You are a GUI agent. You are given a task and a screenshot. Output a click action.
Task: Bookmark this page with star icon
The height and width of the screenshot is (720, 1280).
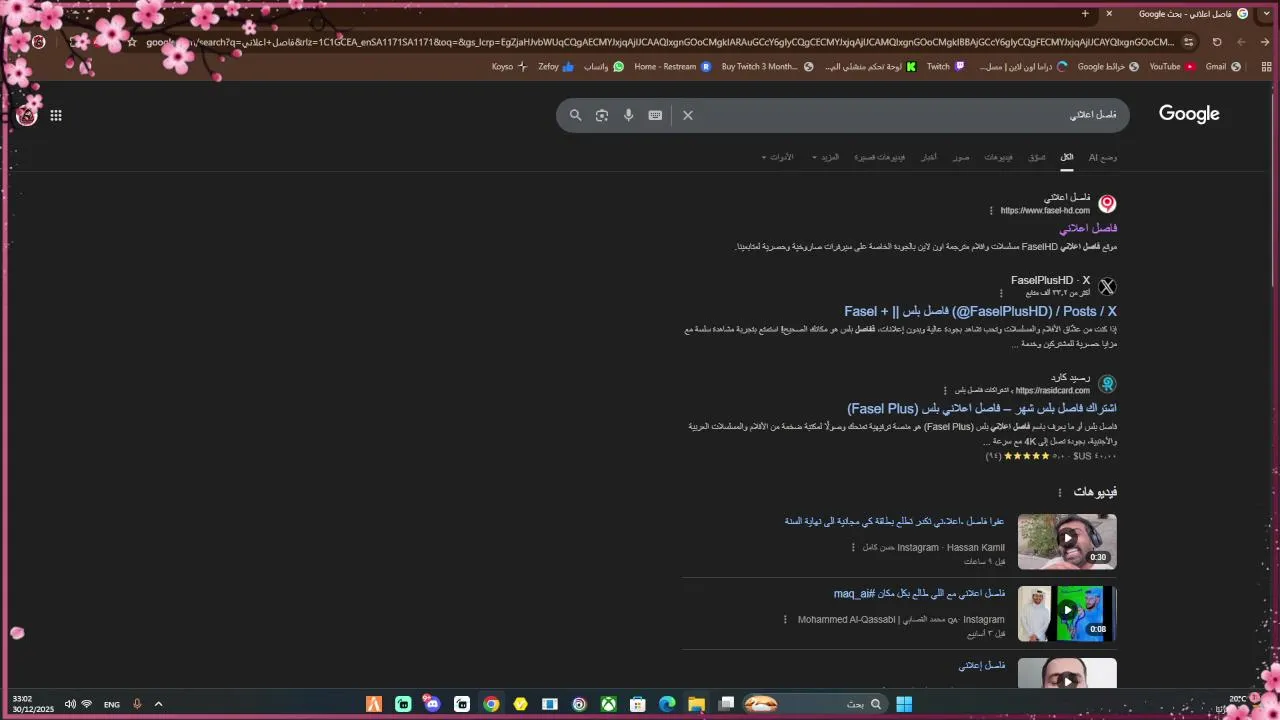coord(131,42)
